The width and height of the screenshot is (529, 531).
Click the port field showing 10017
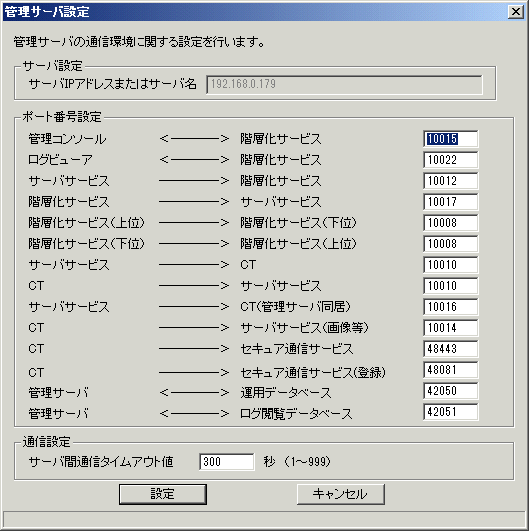tap(450, 202)
